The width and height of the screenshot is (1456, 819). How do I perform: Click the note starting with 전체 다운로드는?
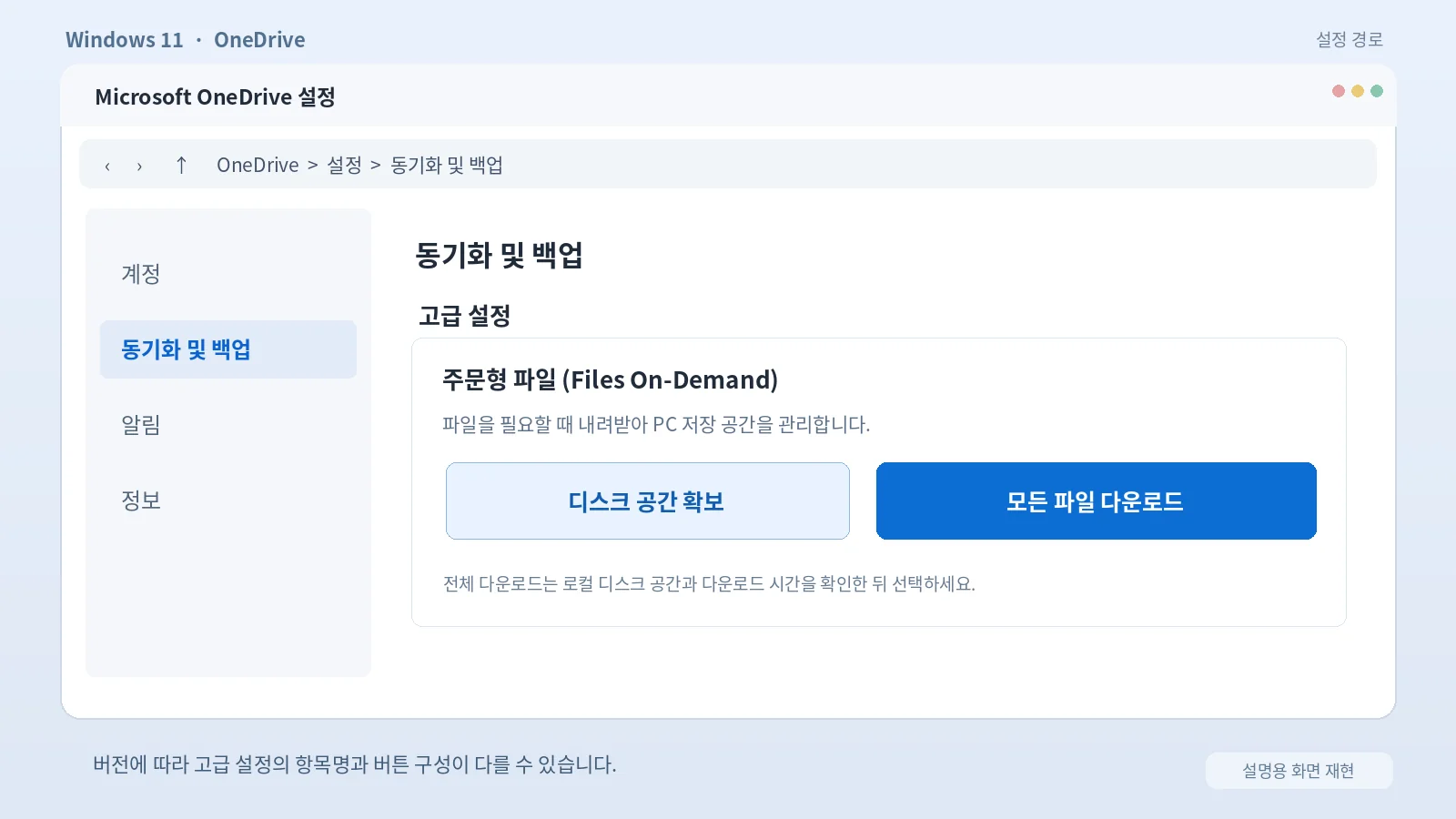point(709,583)
